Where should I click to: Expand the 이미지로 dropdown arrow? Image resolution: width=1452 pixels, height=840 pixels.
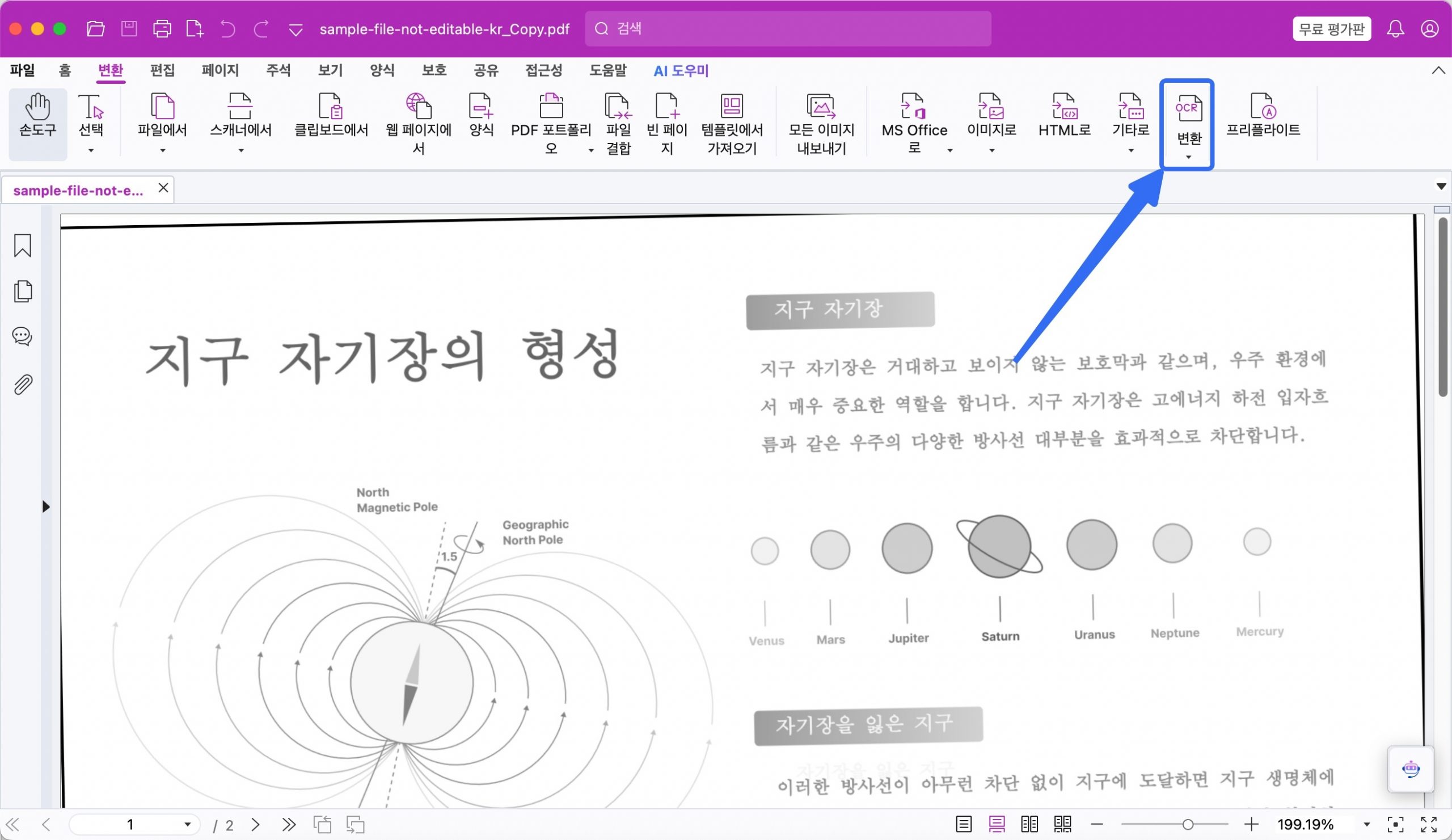click(x=991, y=150)
